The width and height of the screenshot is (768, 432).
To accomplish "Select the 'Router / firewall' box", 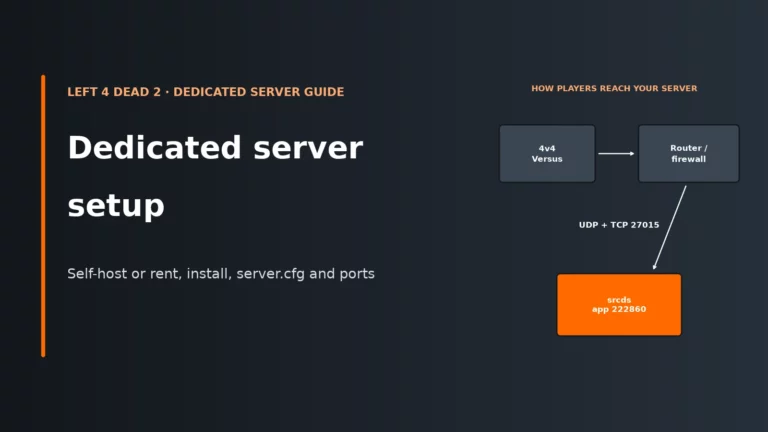I will (x=689, y=154).
